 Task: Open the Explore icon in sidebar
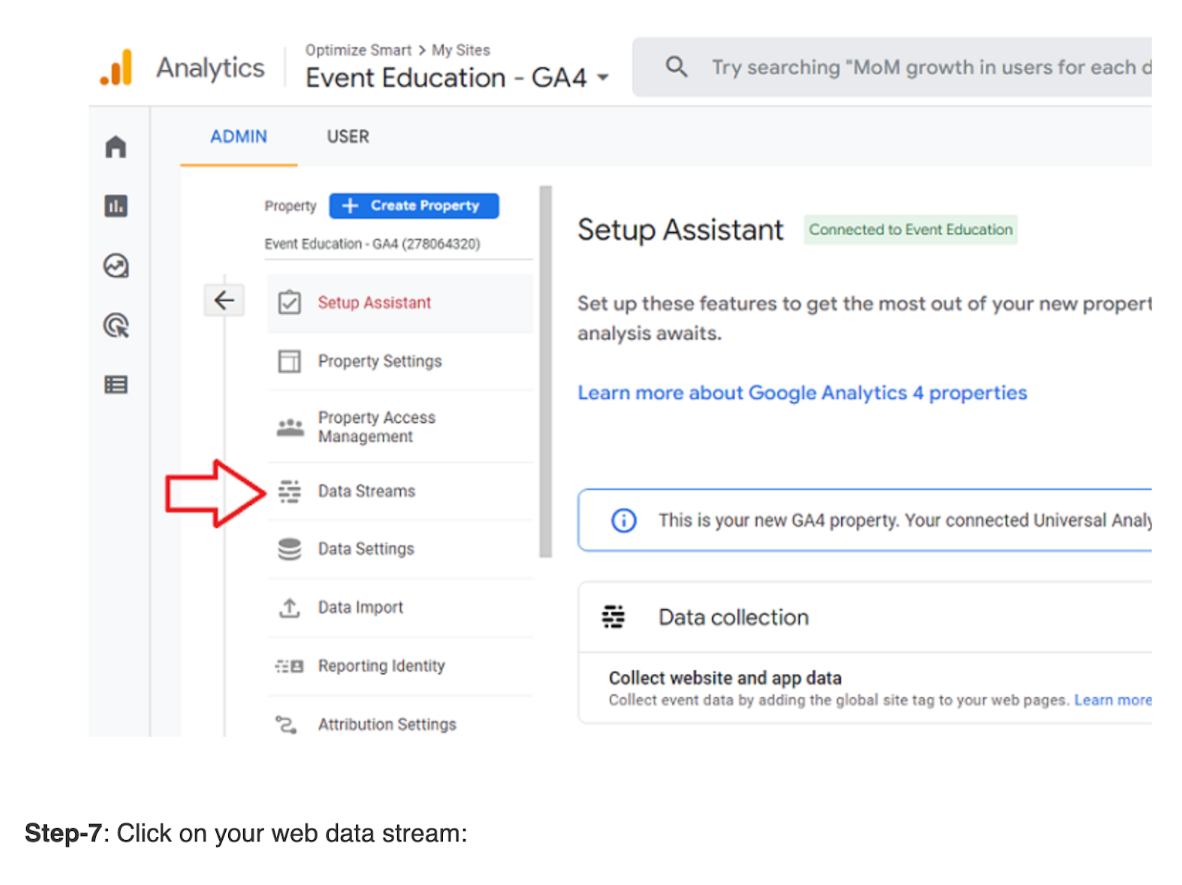[116, 266]
